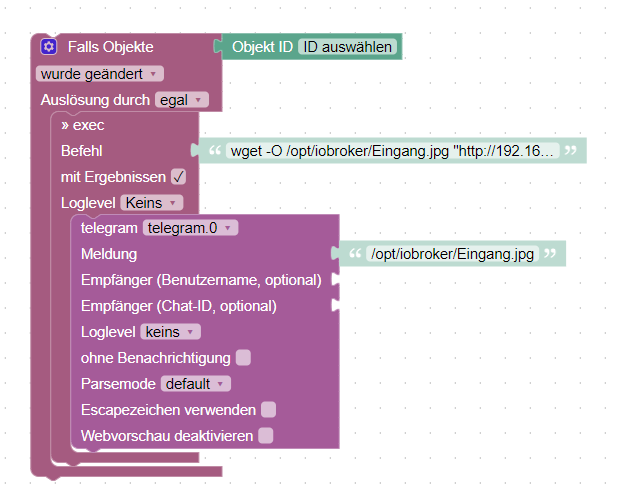This screenshot has height=492, width=625.
Task: Click the closing quote icon of Eingang.jpg text block
Action: pos(550,253)
